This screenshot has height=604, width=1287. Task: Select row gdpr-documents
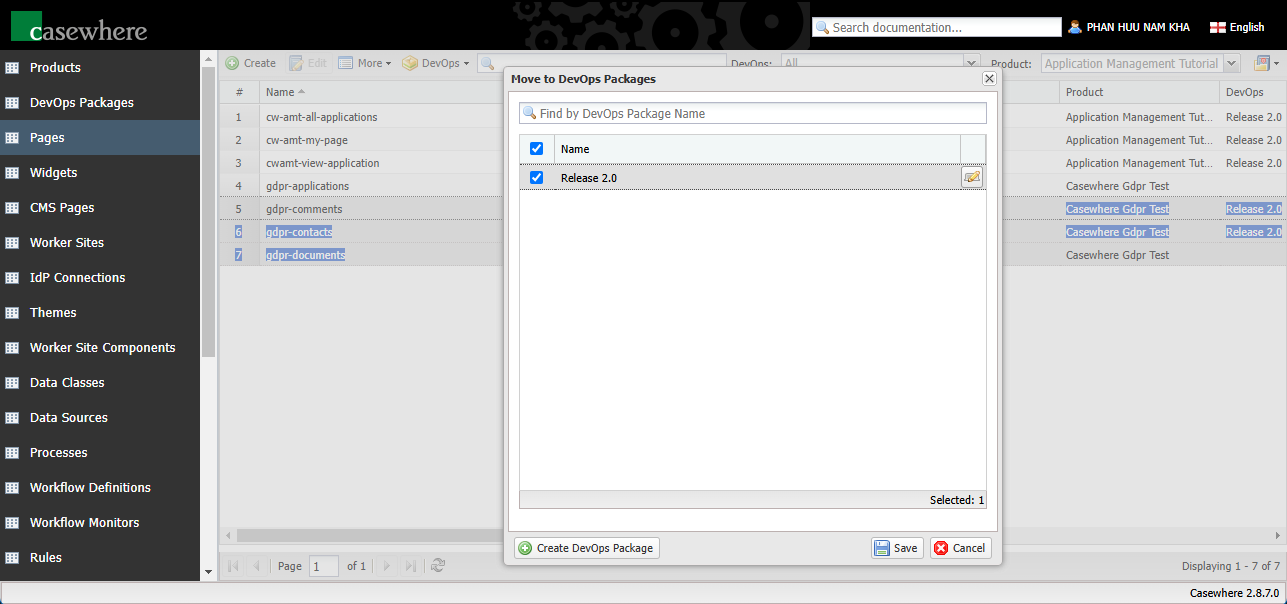click(306, 255)
